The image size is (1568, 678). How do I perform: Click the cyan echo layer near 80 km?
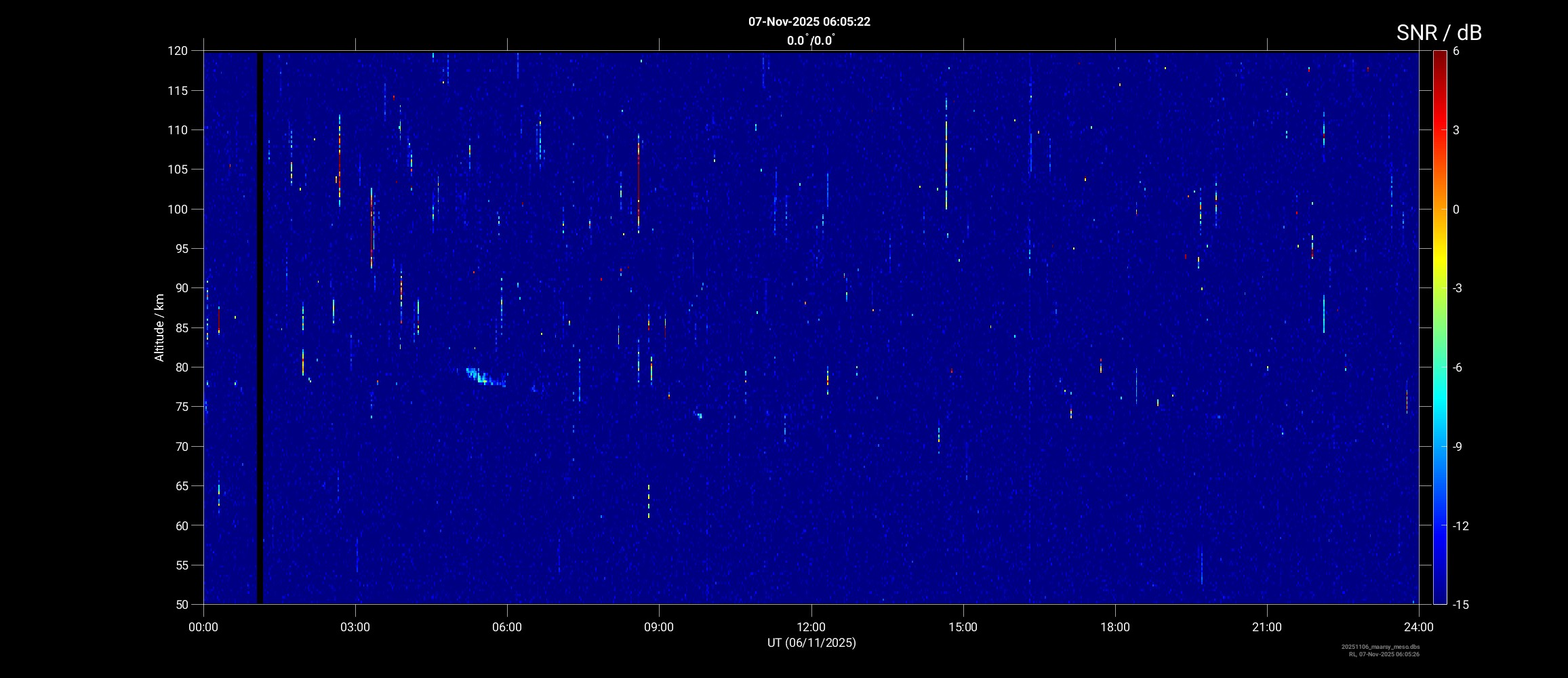[x=484, y=378]
